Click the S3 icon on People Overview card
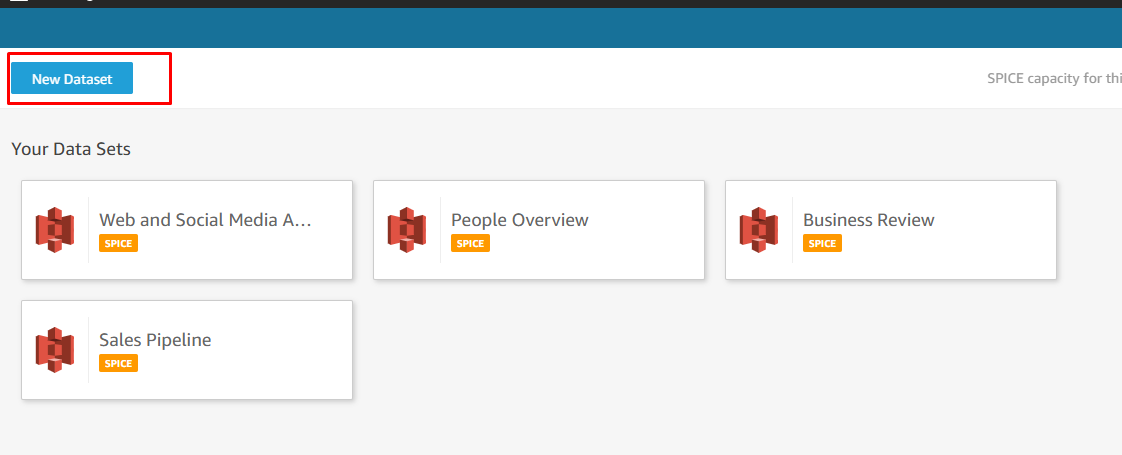 (407, 229)
